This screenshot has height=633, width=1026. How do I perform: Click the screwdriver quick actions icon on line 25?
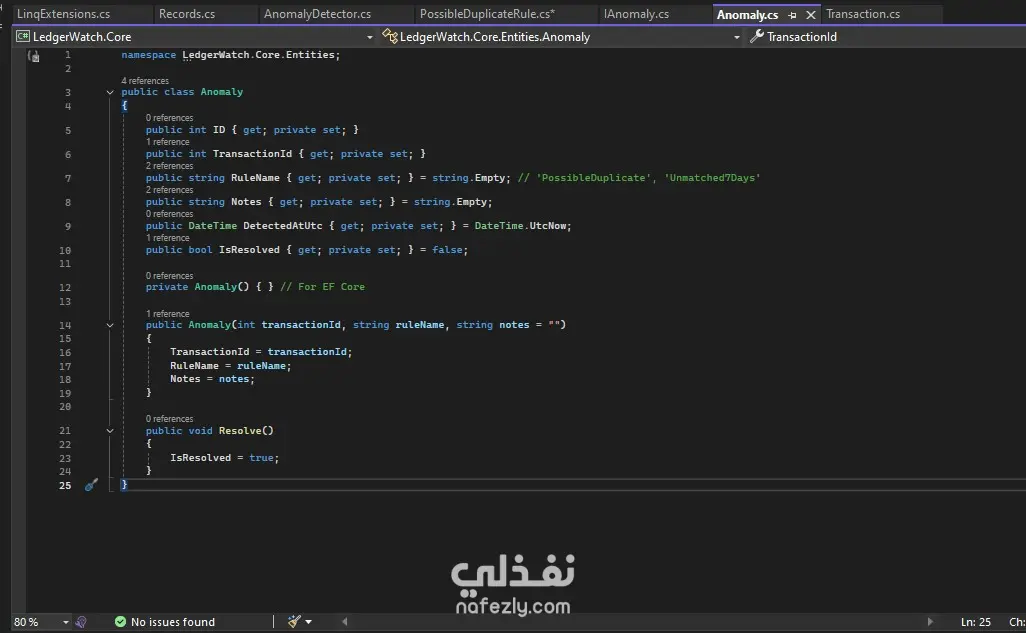click(x=91, y=485)
